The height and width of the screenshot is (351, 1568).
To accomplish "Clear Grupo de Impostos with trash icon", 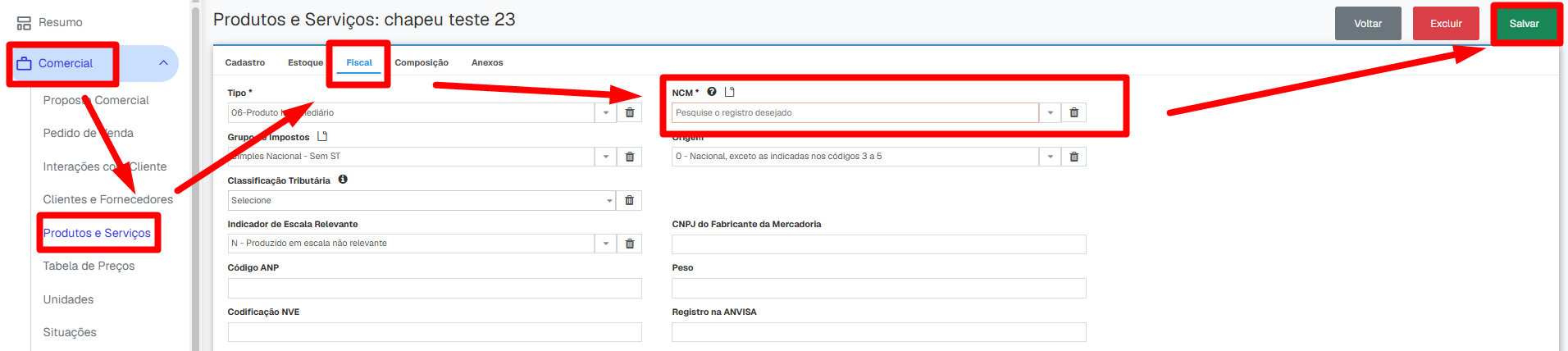I will click(630, 157).
